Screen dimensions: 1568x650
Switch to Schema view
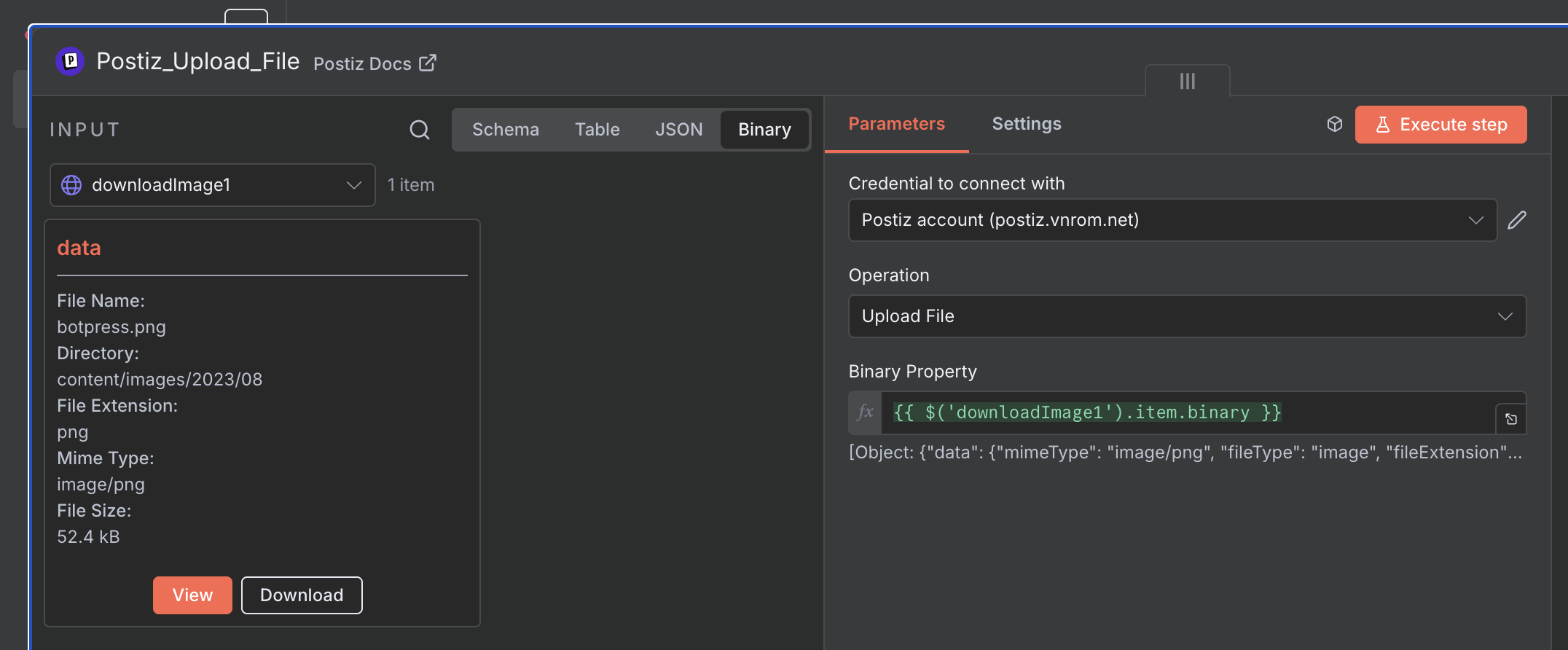point(505,130)
